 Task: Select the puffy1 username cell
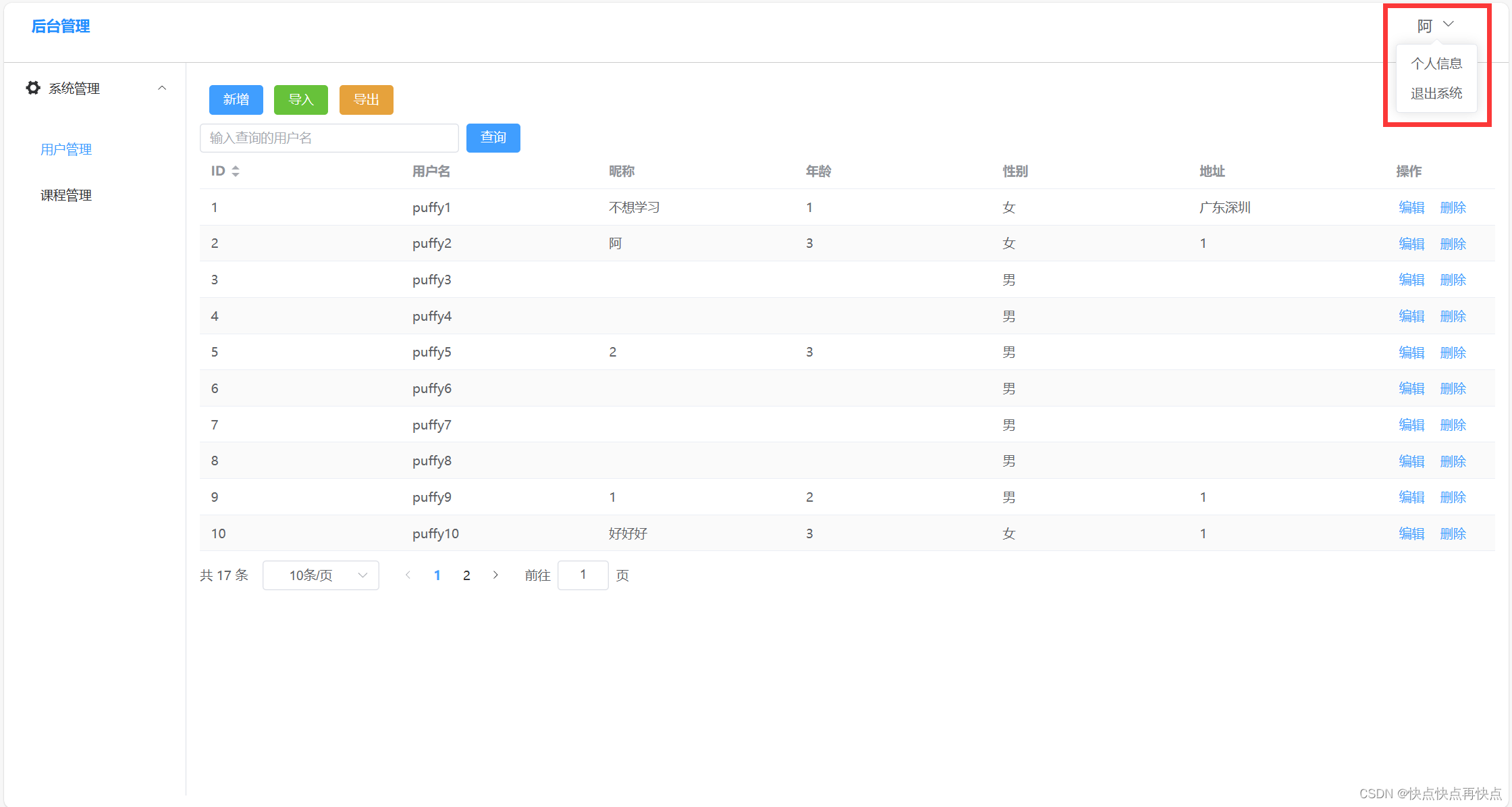pos(431,207)
